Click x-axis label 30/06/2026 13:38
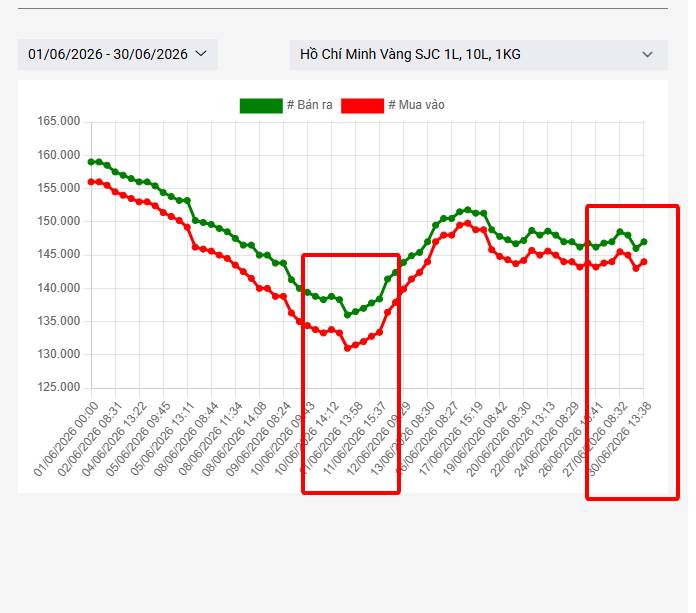Image resolution: width=696 pixels, height=613 pixels. click(x=618, y=439)
